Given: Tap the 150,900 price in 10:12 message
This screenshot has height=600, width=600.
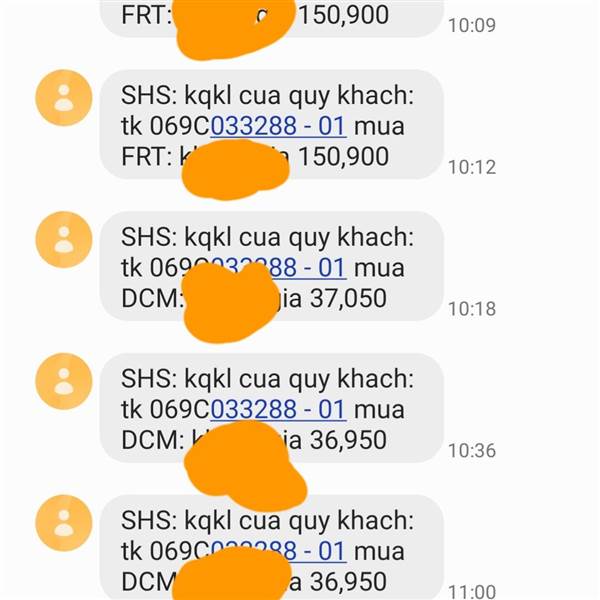Looking at the screenshot, I should [x=343, y=157].
